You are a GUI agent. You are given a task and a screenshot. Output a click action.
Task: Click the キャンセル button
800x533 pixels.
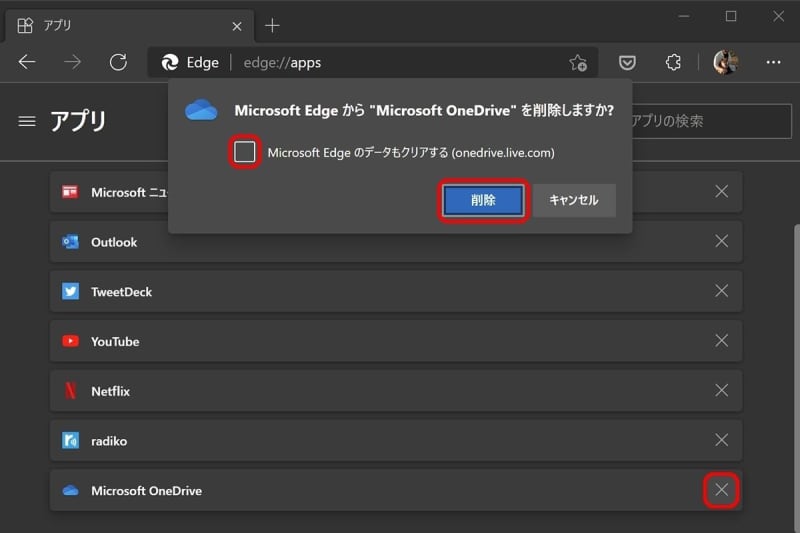point(574,200)
